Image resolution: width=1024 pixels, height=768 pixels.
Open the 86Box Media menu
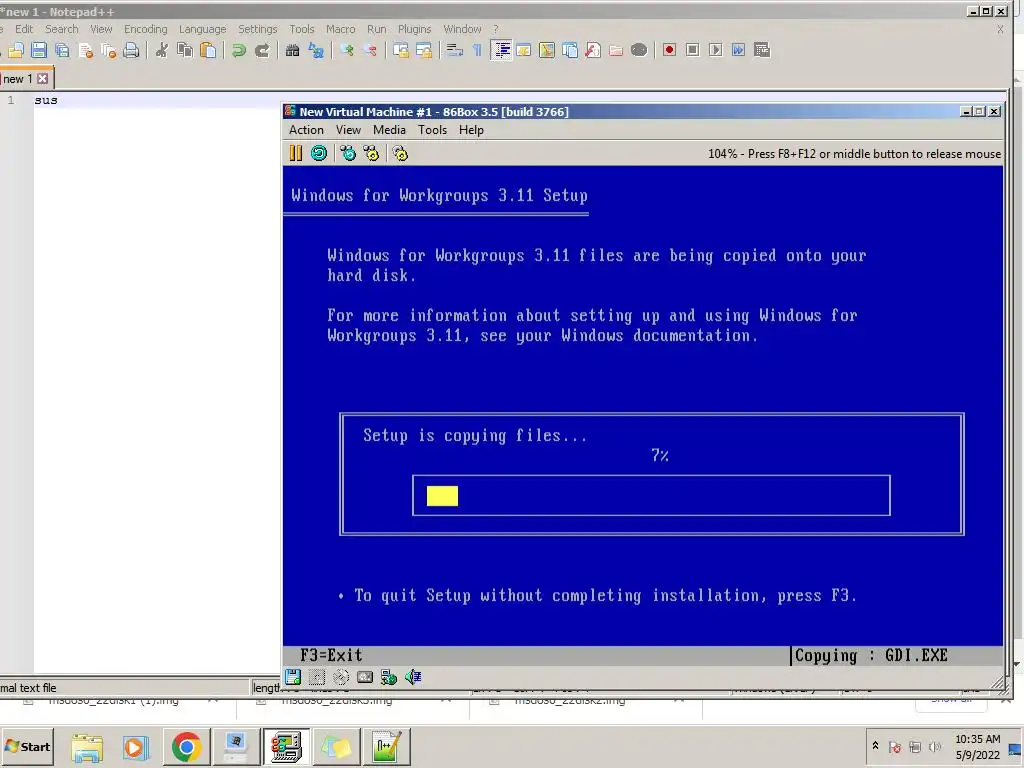[x=389, y=130]
